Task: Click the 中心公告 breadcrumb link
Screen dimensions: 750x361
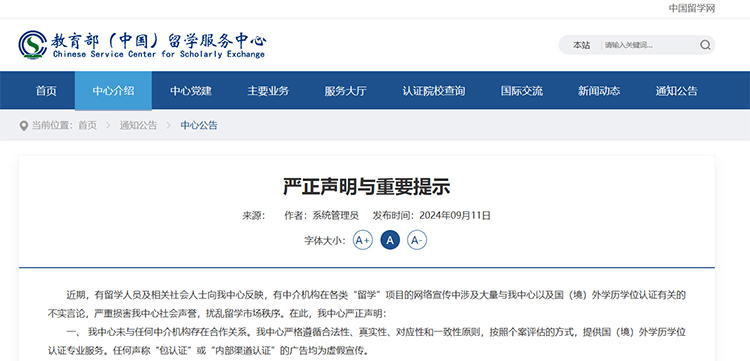Action: click(x=199, y=126)
